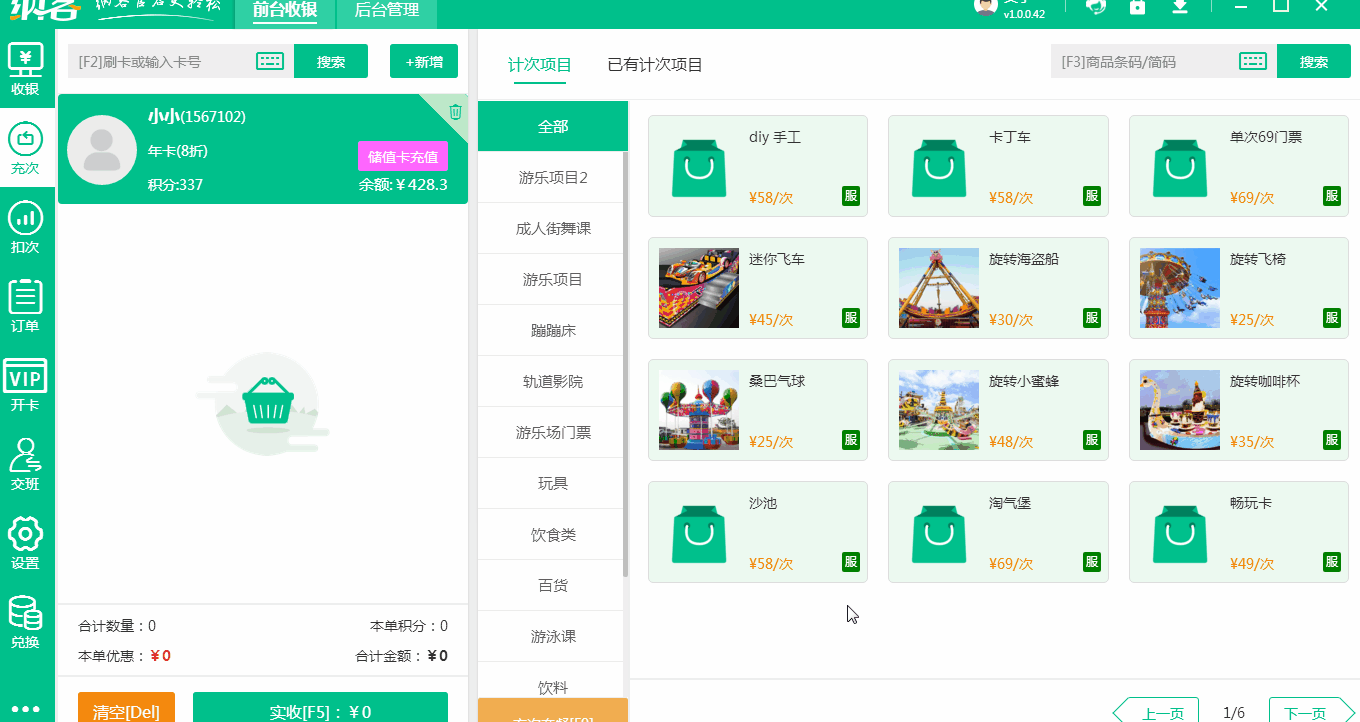Open the 设置 settings gear in the sidebar
The image size is (1360, 722).
point(27,537)
